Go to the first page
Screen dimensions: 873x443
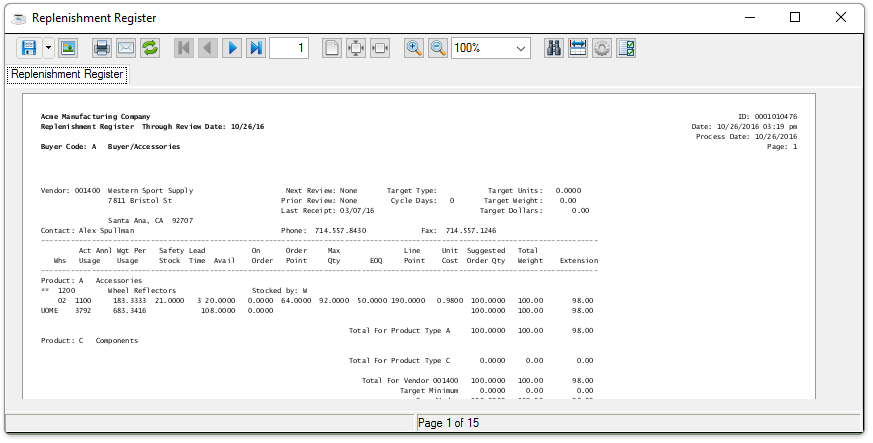click(184, 48)
